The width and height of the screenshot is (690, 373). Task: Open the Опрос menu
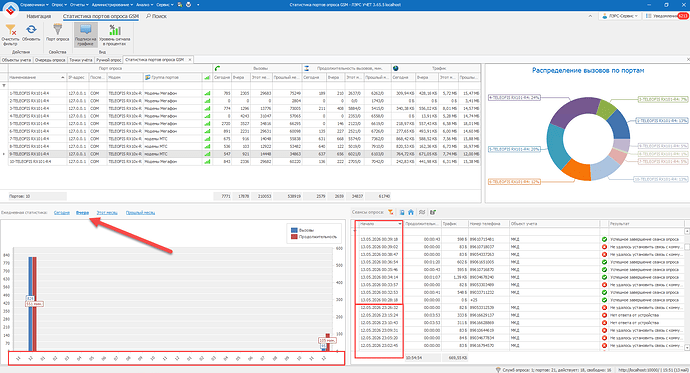(59, 4)
